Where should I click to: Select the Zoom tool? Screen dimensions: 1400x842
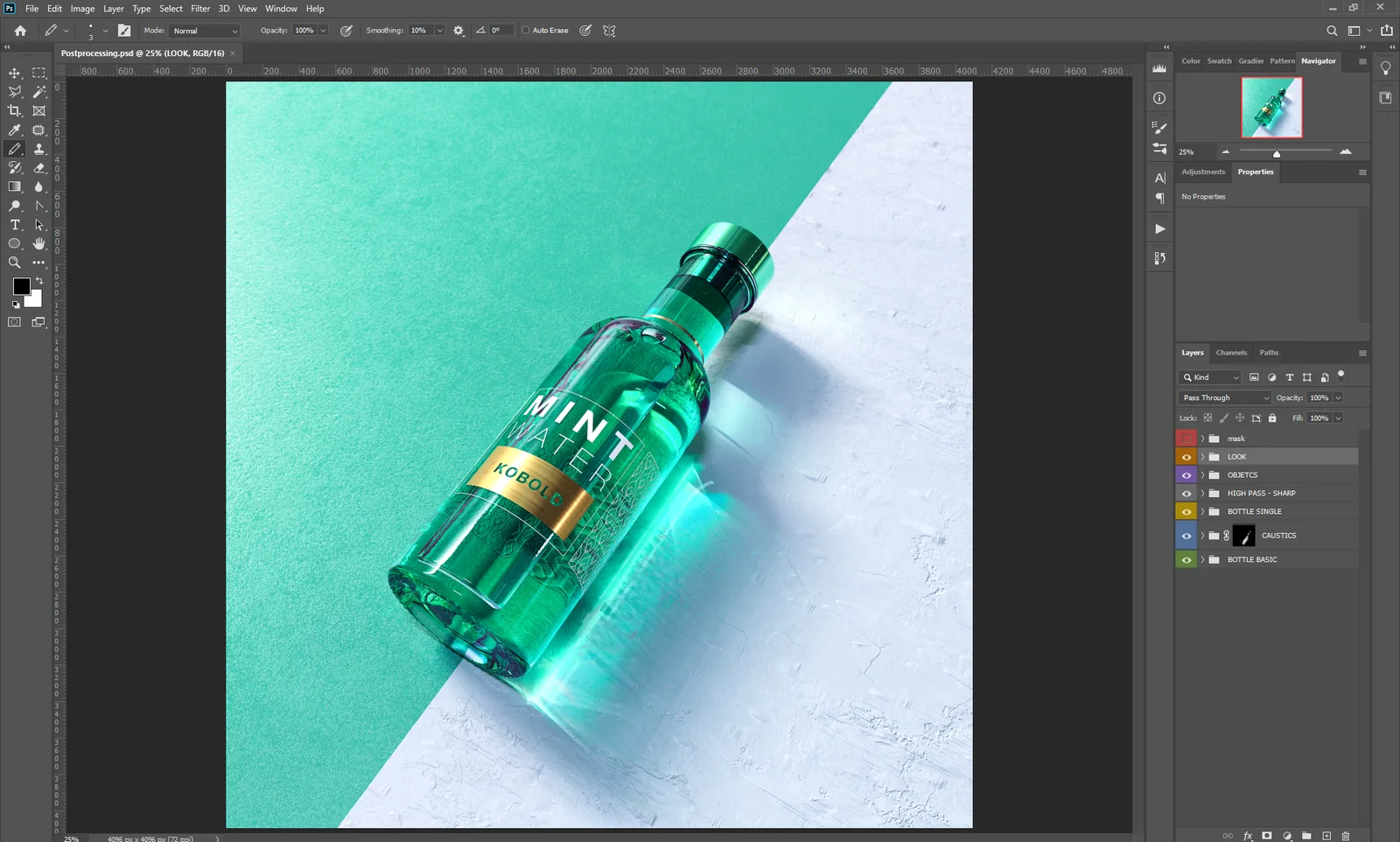pos(14,263)
